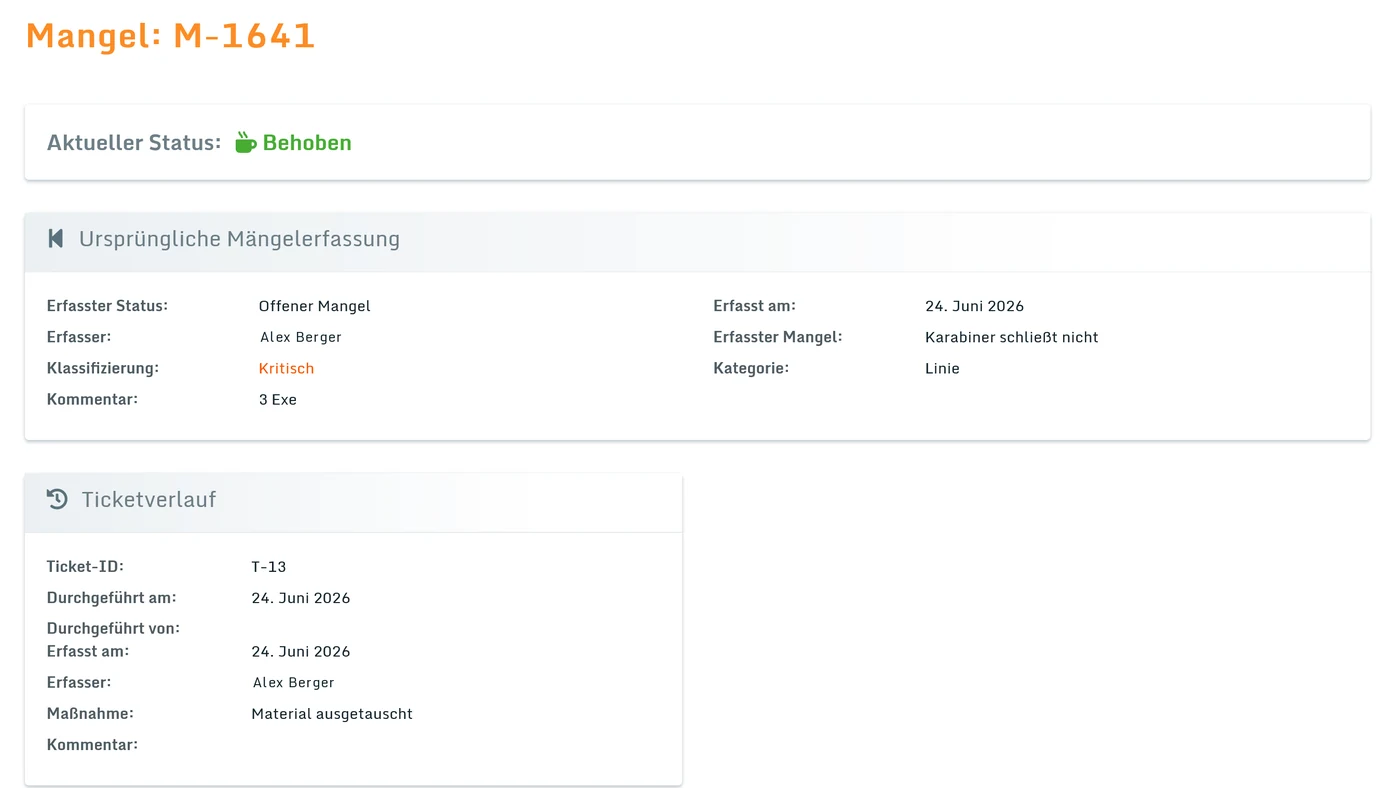This screenshot has height=788, width=1400.
Task: Select the "Aktueller Status:" label
Action: pyautogui.click(x=134, y=142)
